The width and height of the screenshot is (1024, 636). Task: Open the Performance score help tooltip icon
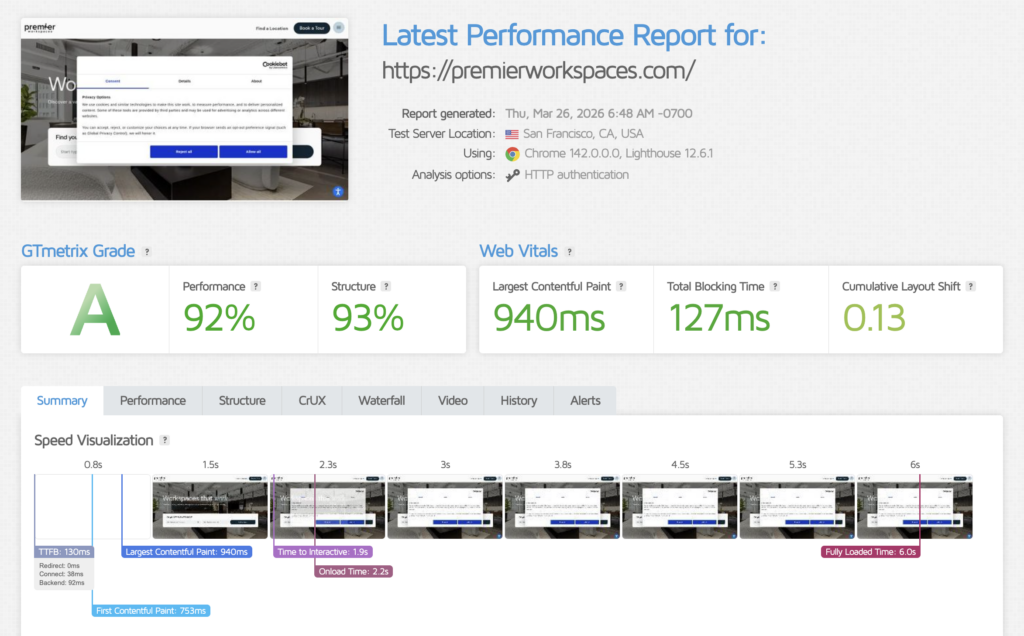point(256,287)
